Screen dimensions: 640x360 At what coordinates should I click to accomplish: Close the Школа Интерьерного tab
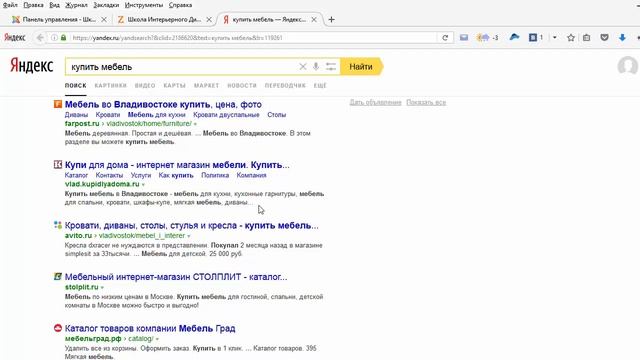209,19
